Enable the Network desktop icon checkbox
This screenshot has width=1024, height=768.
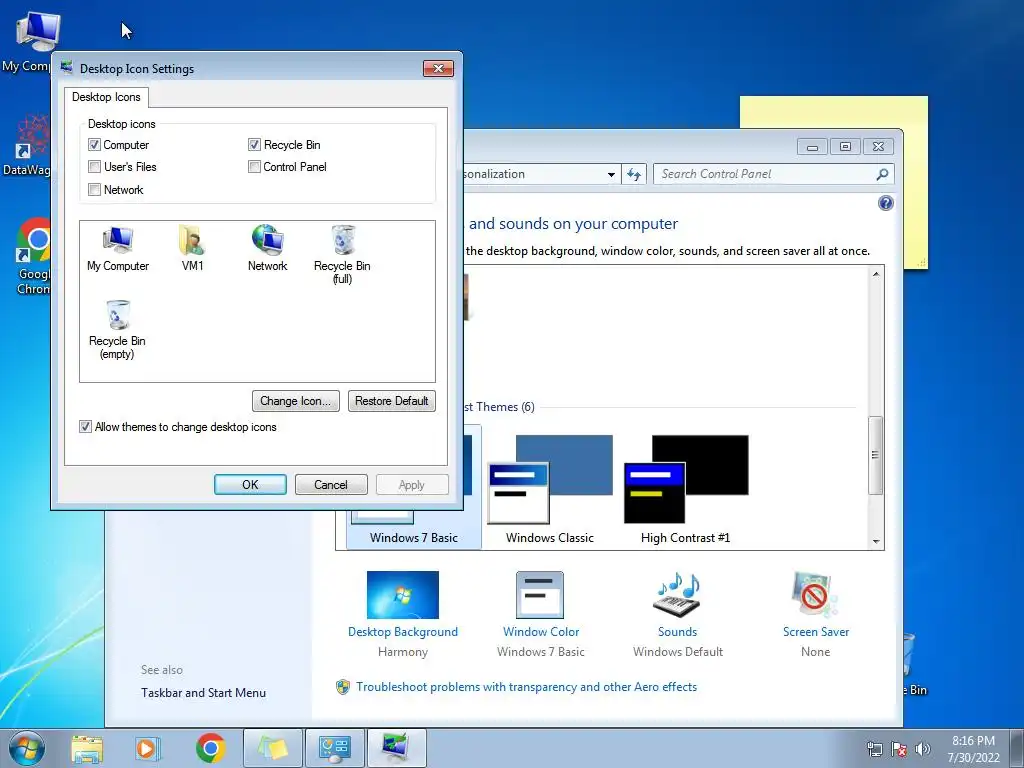95,190
